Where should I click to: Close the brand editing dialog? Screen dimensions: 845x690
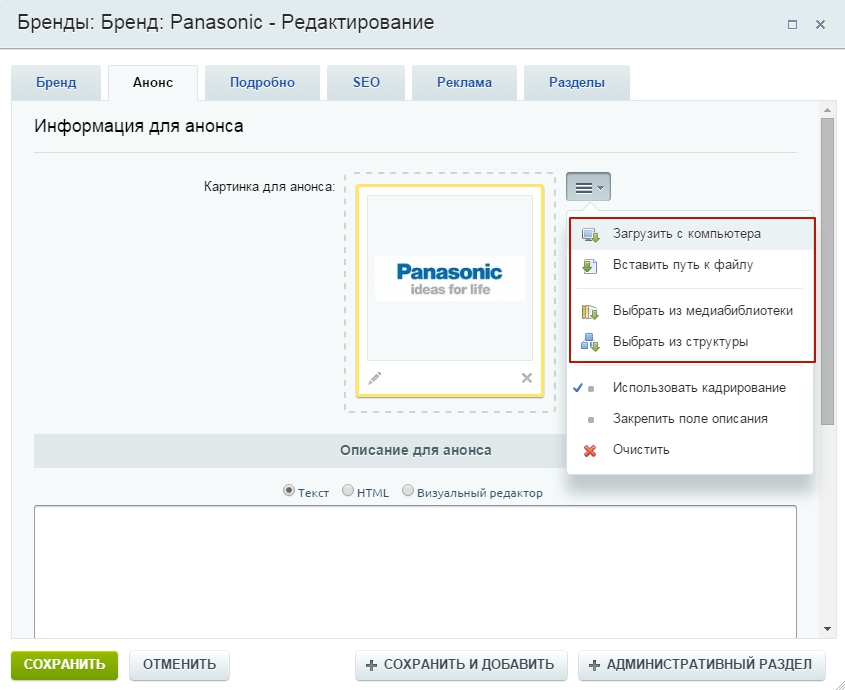tap(820, 24)
